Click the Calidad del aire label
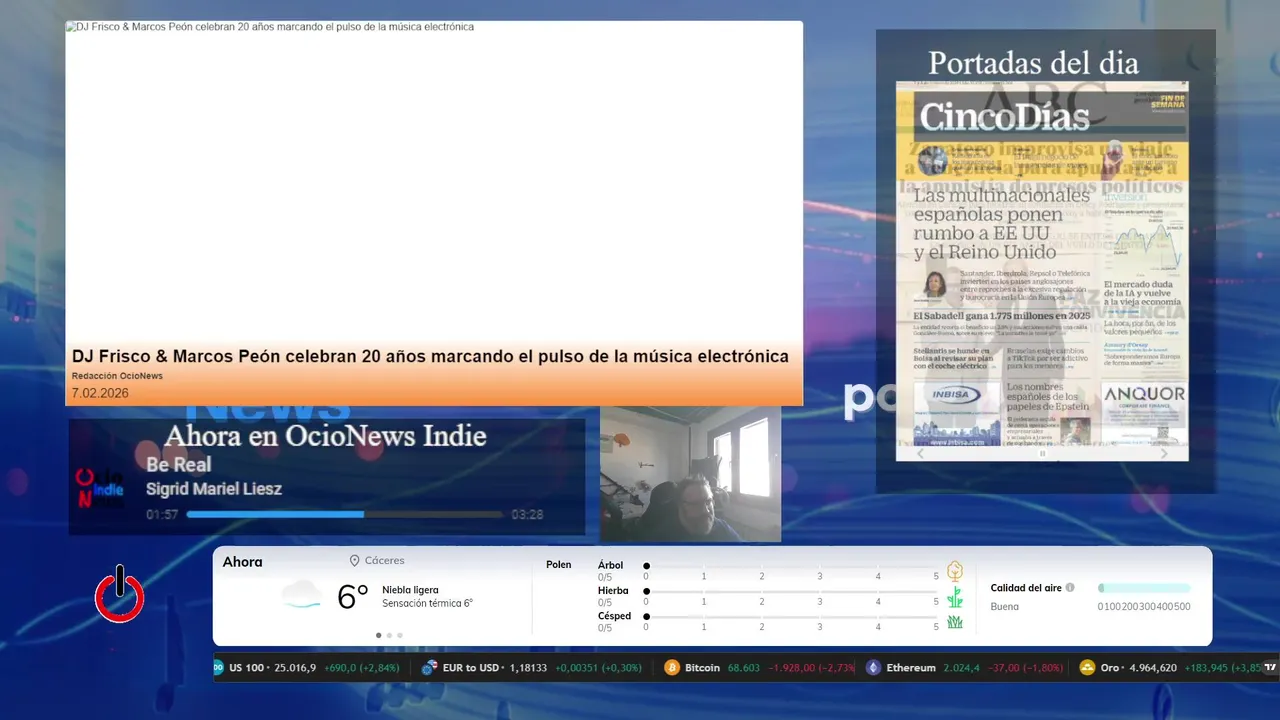The height and width of the screenshot is (720, 1280). pyautogui.click(x=1026, y=588)
